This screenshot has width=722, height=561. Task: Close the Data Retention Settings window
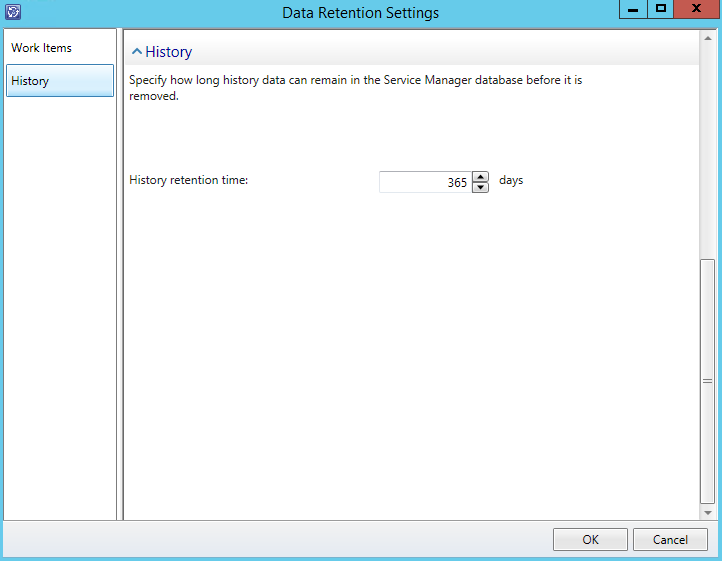point(697,9)
